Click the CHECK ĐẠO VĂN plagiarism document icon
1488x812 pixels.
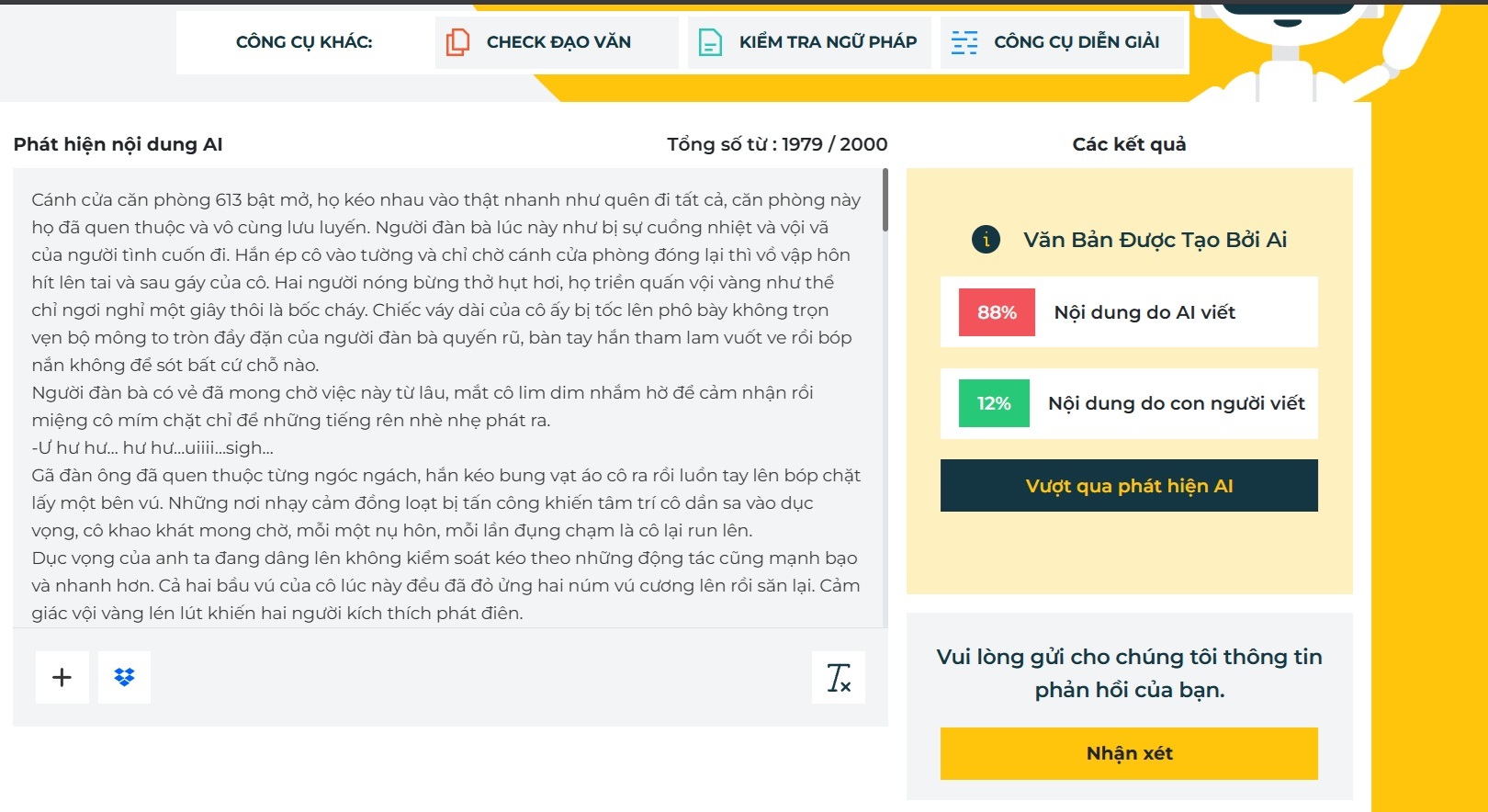pos(457,42)
